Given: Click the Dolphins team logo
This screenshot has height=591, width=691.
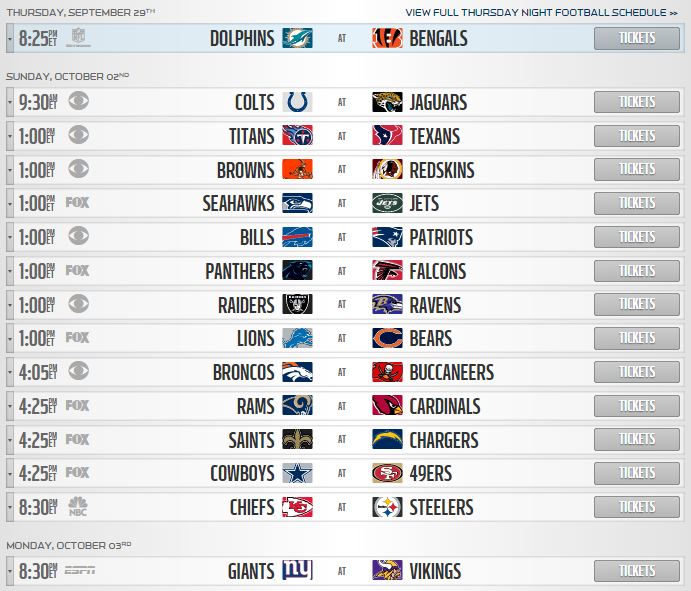Looking at the screenshot, I should point(297,38).
